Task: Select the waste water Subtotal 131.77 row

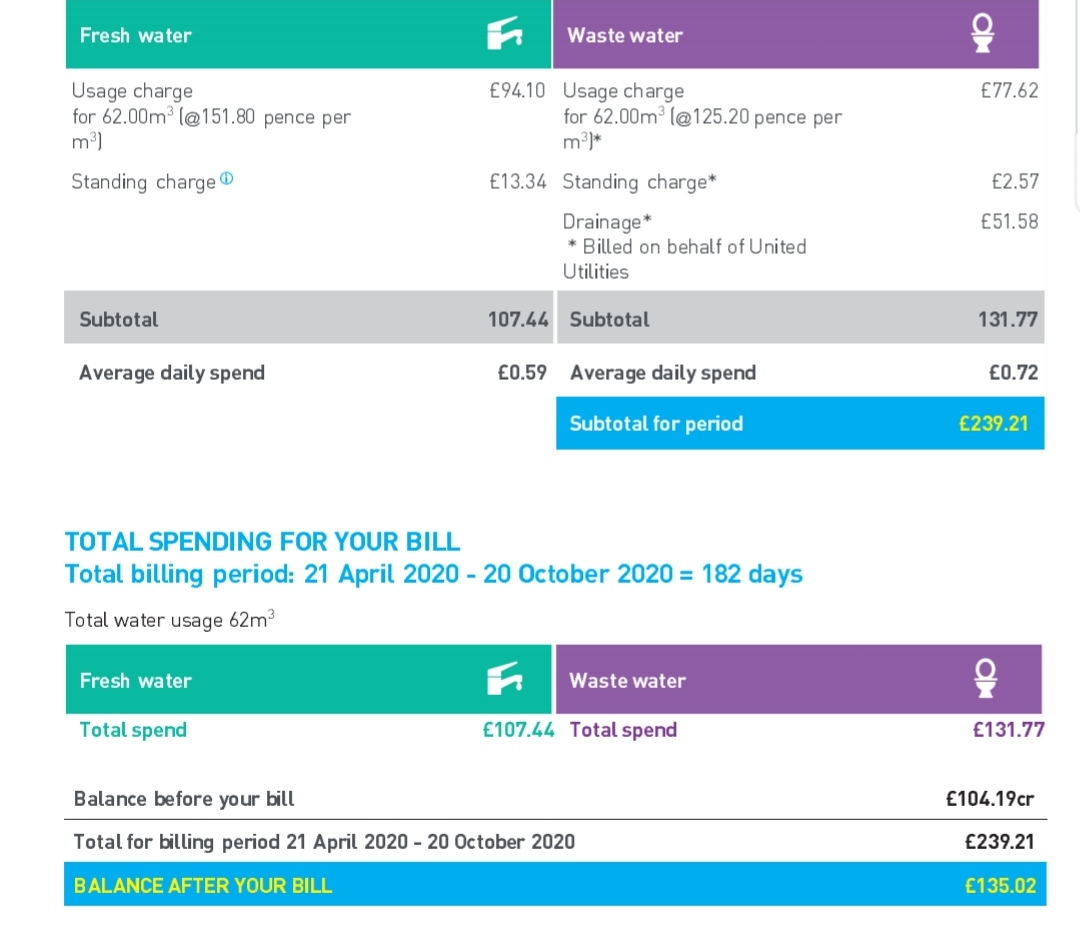Action: (800, 319)
